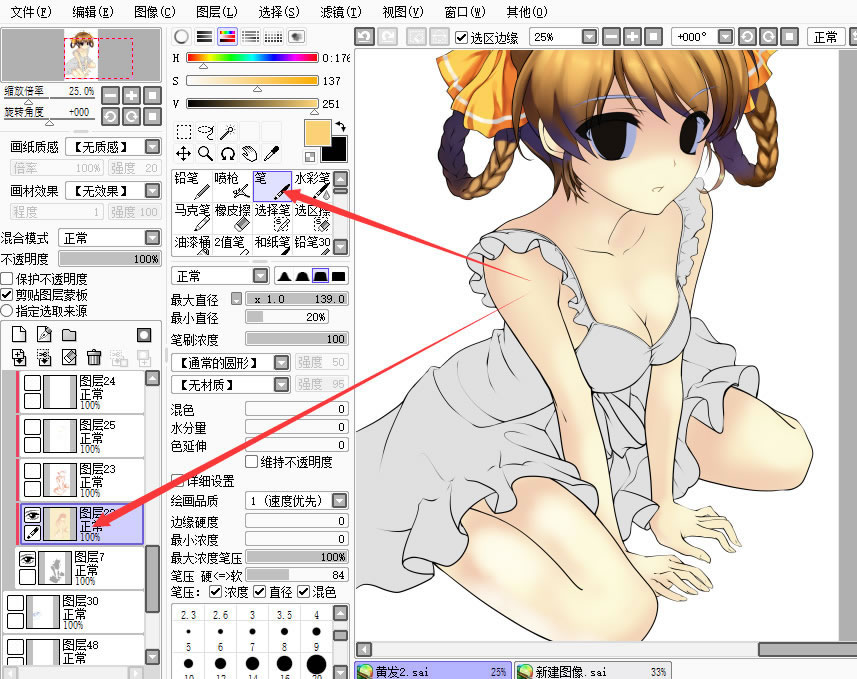Create a new linework layer

44,334
